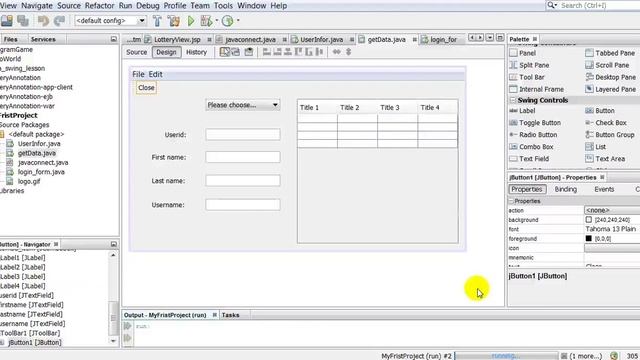This screenshot has height=360, width=640.
Task: Select login_form.java in project tree
Action: coord(41,172)
